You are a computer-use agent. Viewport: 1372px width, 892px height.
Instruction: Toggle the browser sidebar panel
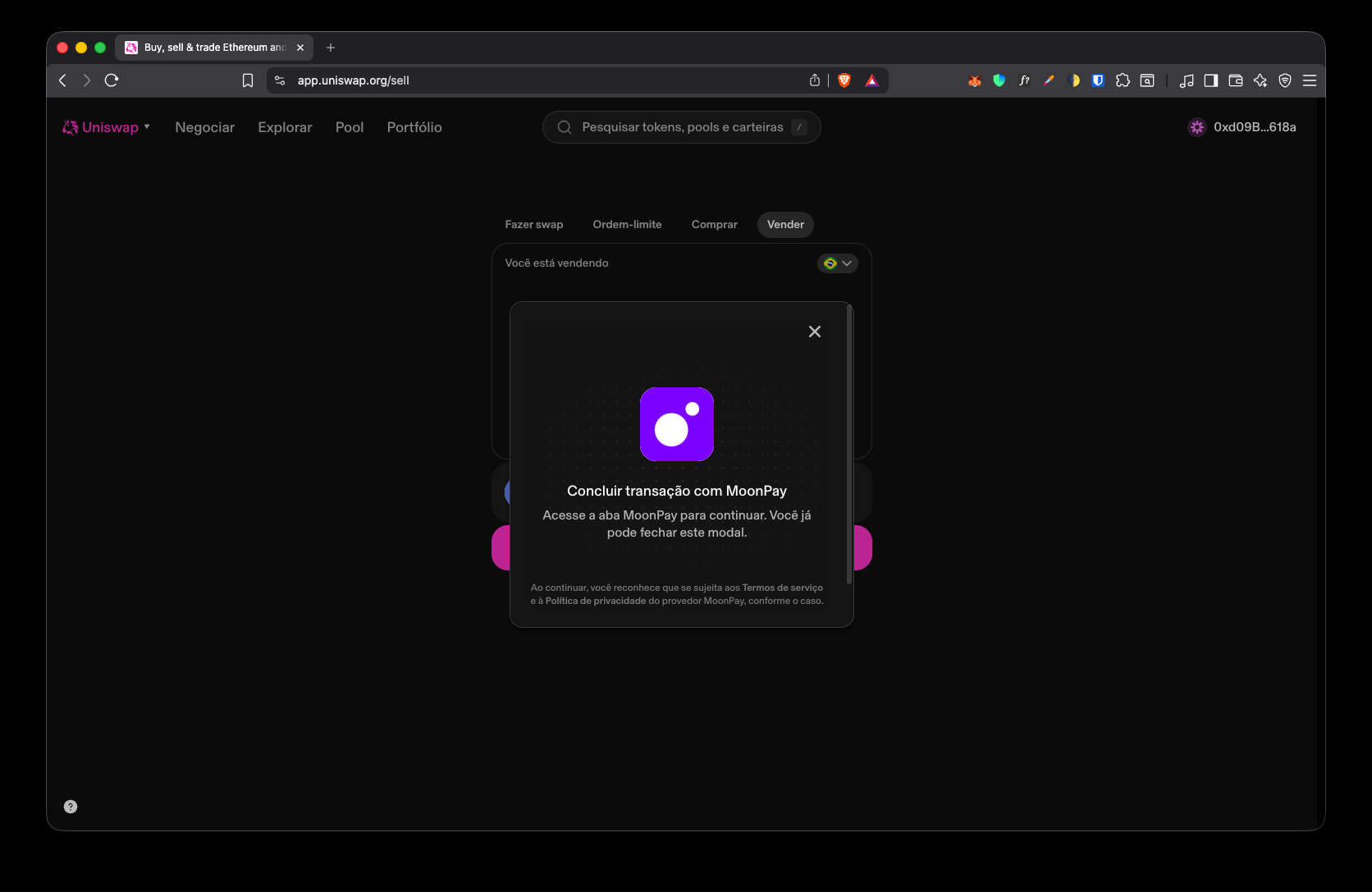(1211, 80)
